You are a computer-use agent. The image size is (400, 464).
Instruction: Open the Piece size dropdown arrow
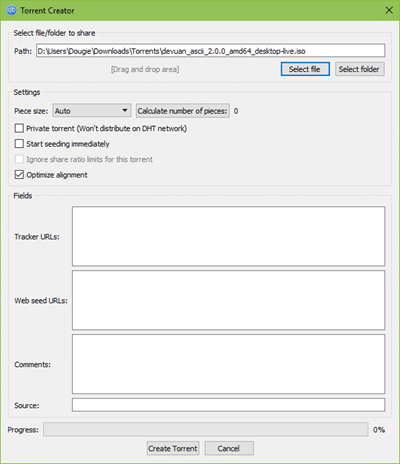pos(125,110)
